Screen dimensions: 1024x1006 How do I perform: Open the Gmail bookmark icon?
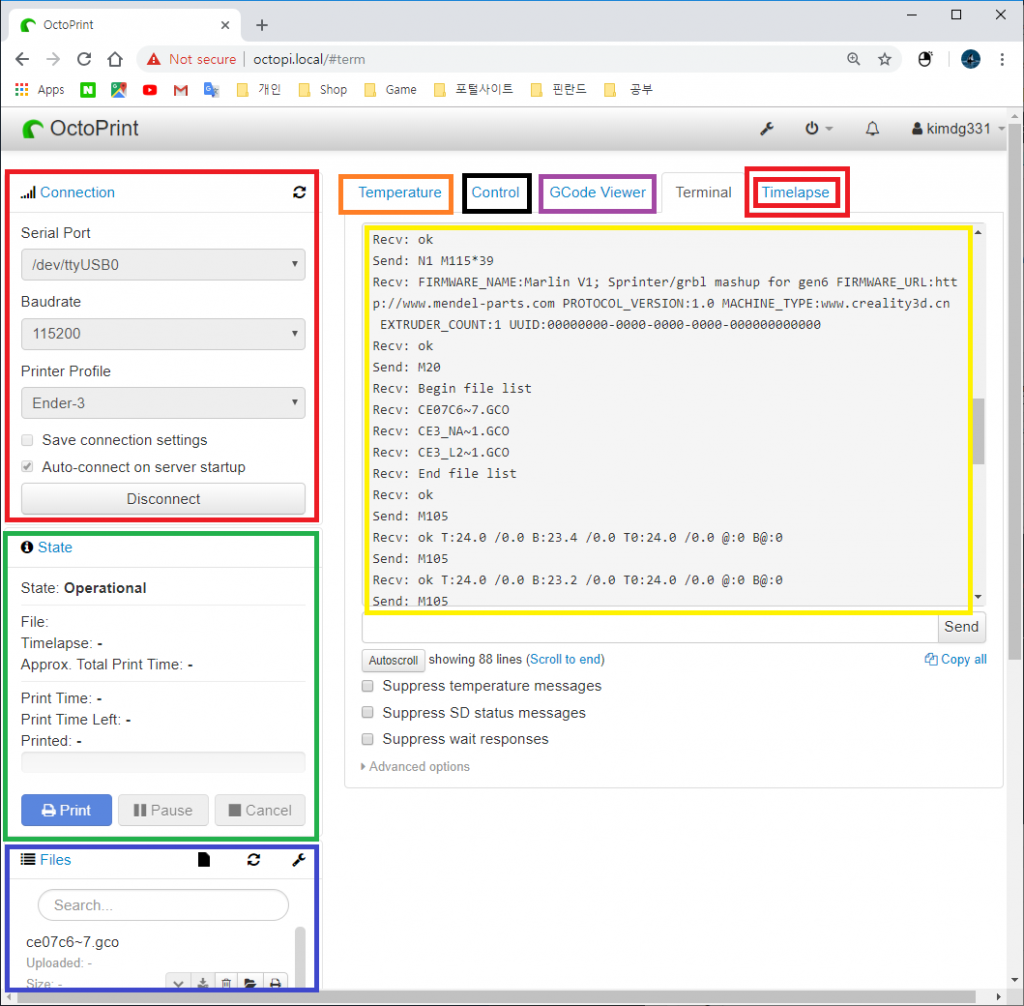pos(181,90)
